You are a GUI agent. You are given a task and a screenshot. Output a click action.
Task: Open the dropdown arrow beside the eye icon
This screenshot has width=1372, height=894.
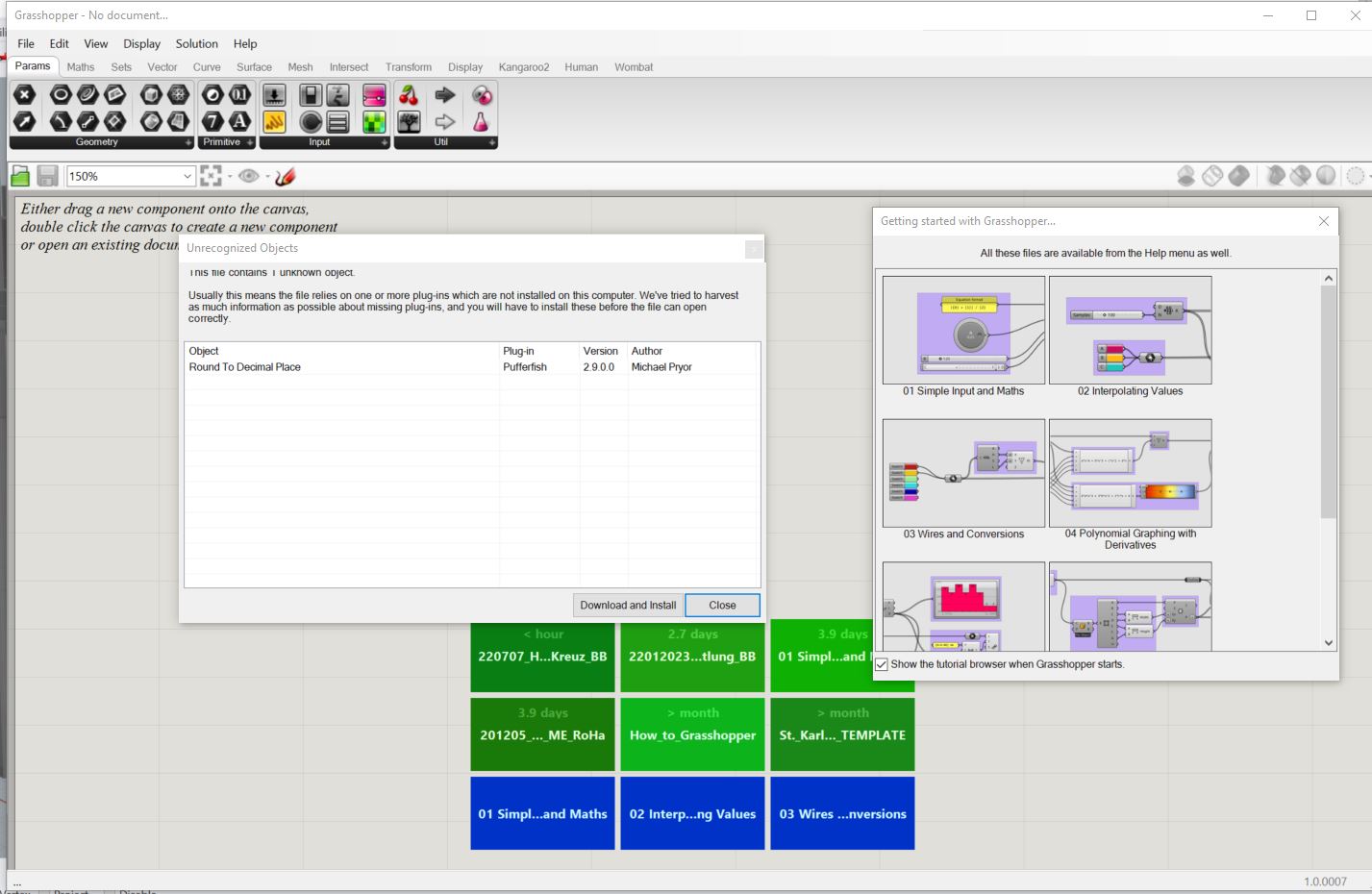point(267,176)
